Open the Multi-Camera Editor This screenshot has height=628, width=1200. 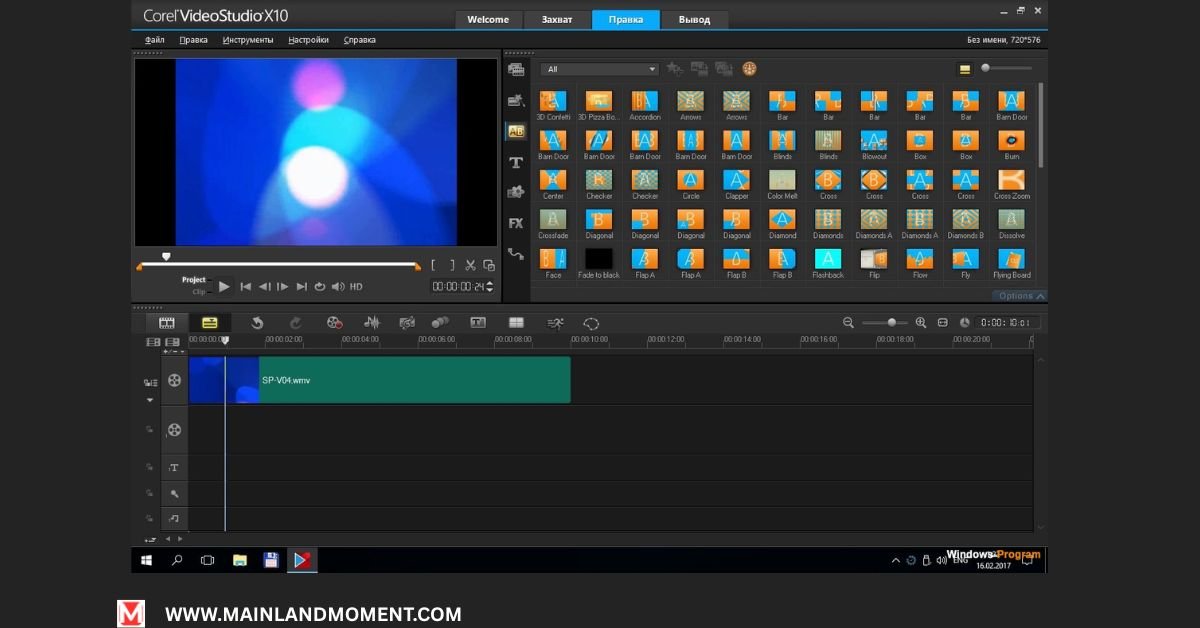coord(516,323)
